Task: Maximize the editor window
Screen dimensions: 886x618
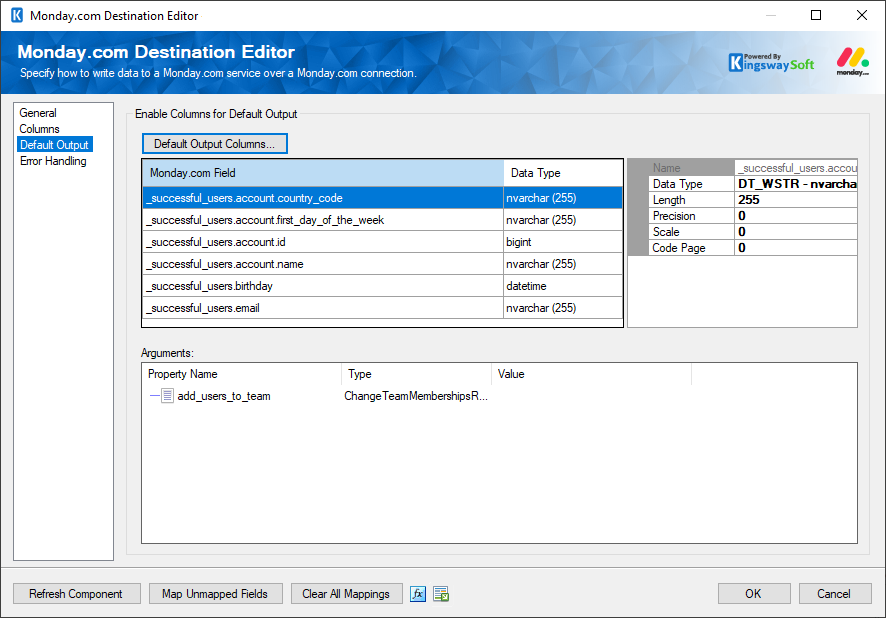Action: (x=816, y=15)
